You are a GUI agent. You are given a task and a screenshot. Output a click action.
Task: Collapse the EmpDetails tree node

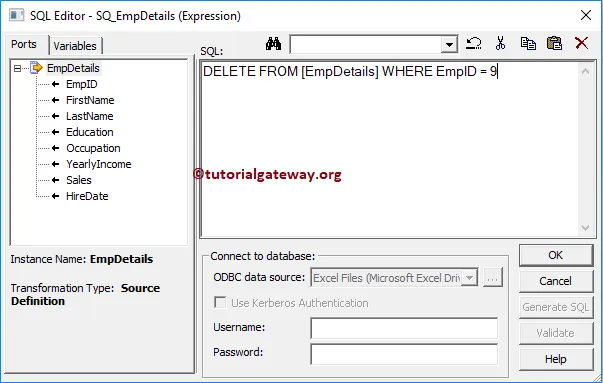click(x=17, y=68)
